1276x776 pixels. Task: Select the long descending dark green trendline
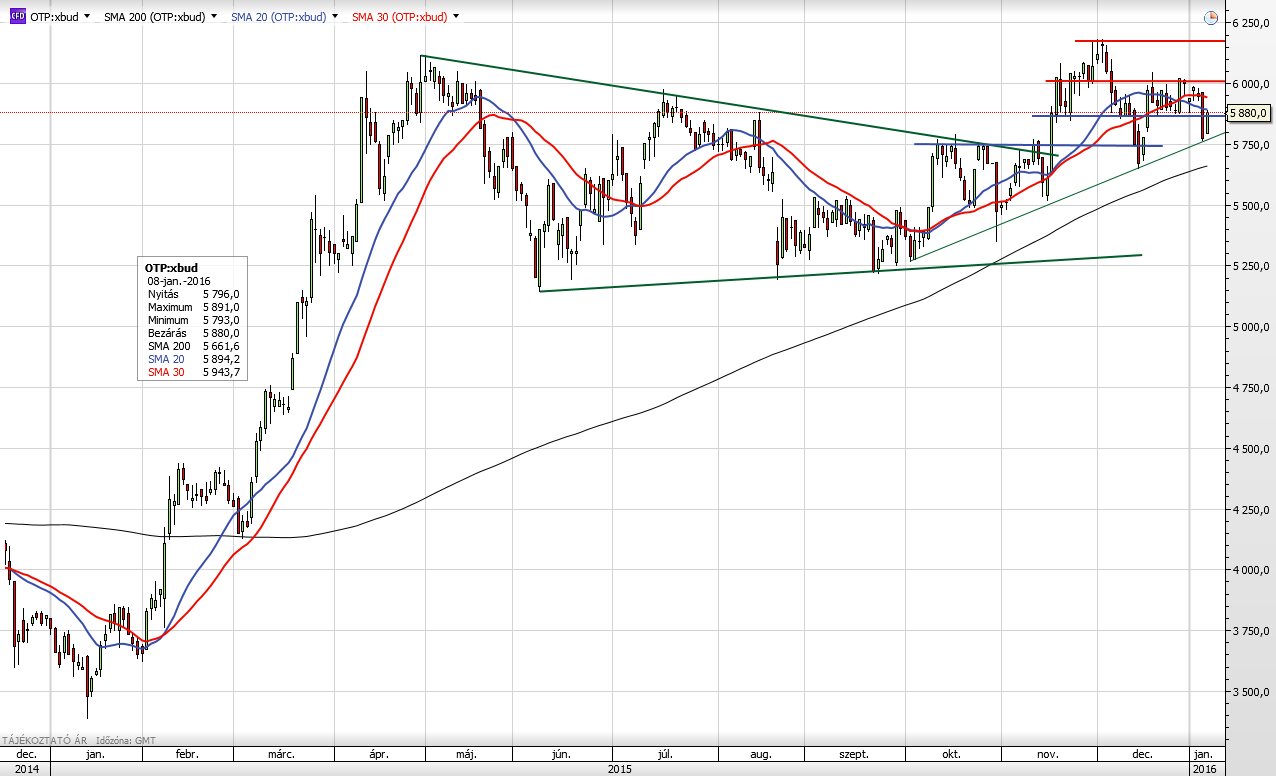[740, 107]
